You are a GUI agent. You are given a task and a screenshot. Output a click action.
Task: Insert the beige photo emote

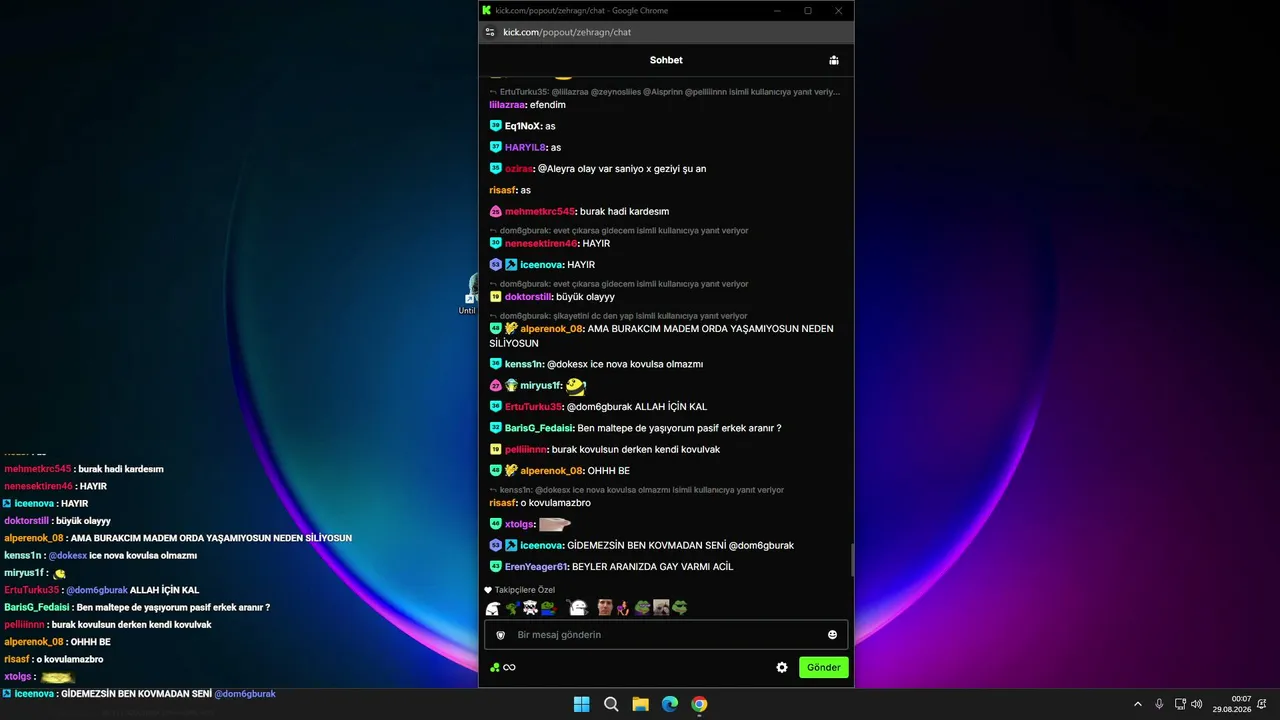coord(660,607)
